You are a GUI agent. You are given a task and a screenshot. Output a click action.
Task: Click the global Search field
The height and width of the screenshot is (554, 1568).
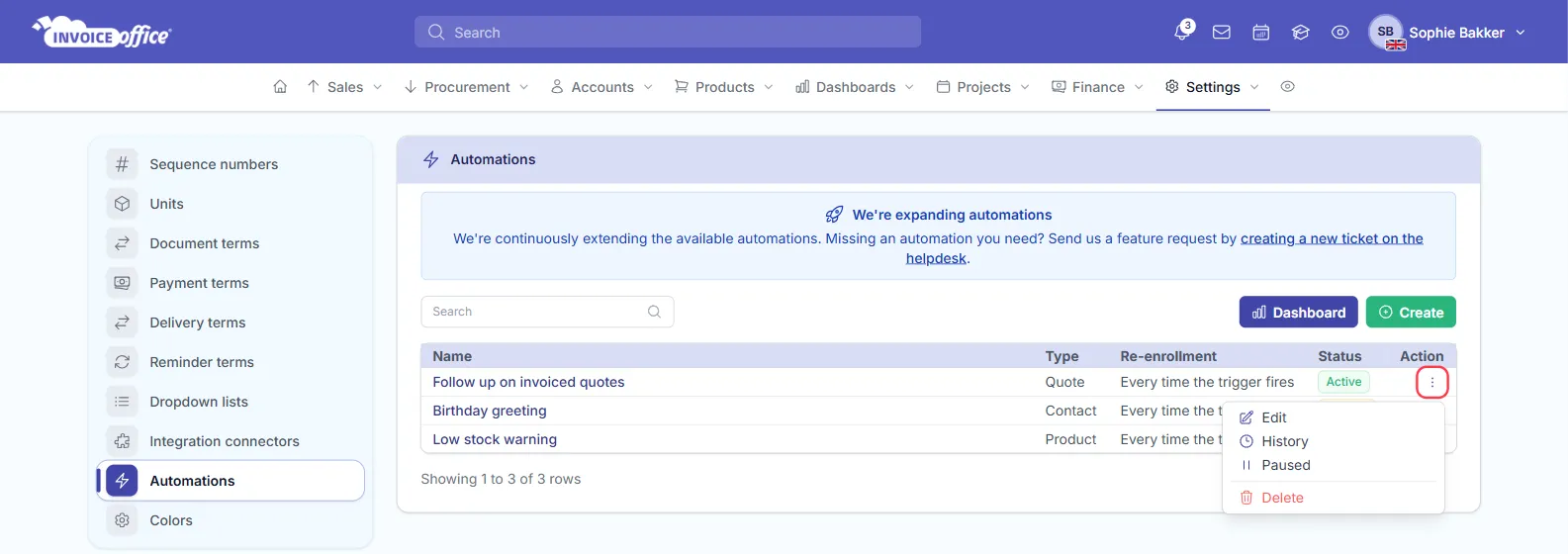(668, 32)
